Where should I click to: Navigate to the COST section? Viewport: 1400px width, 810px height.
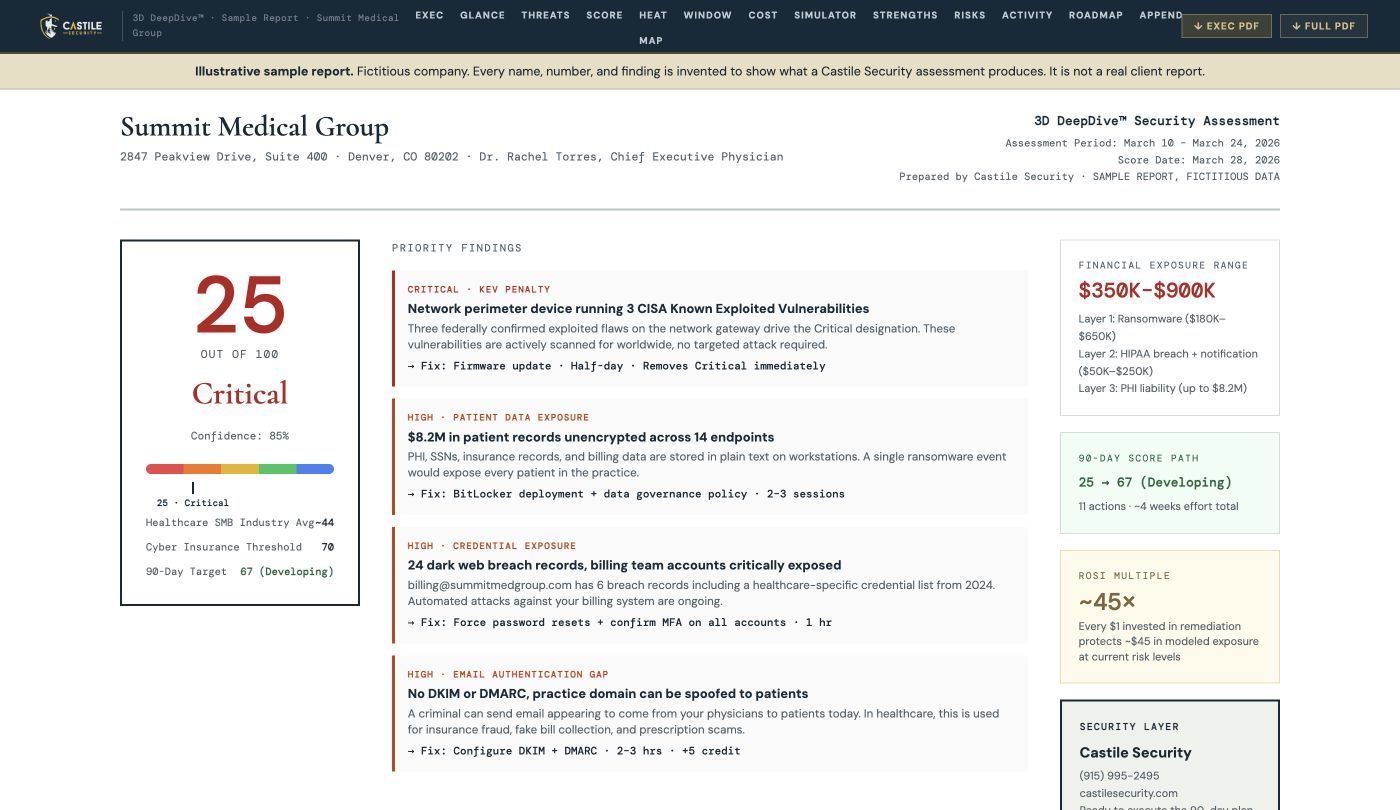763,15
